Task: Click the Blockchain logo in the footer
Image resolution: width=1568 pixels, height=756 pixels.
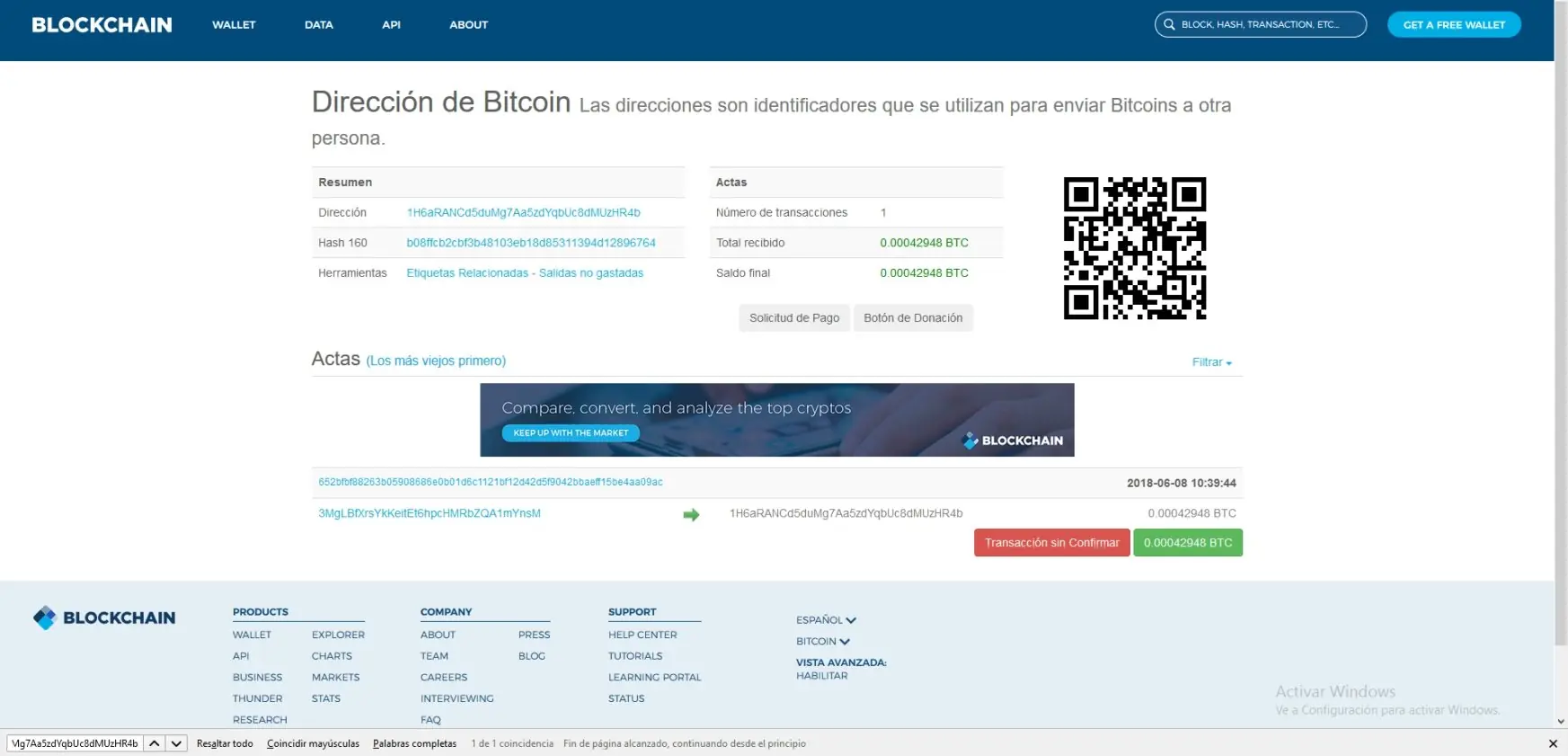Action: tap(104, 618)
